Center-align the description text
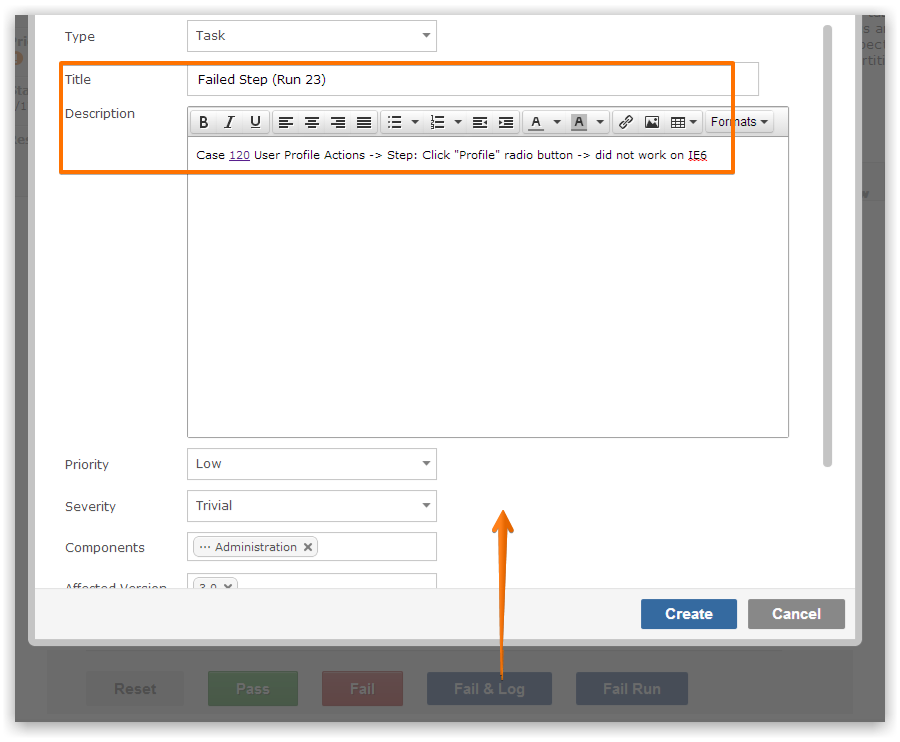 click(x=312, y=122)
